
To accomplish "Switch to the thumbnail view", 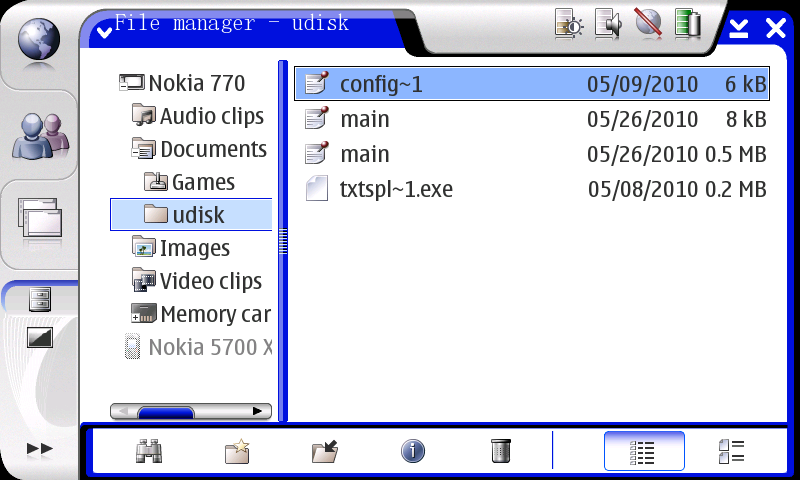I will (x=731, y=451).
